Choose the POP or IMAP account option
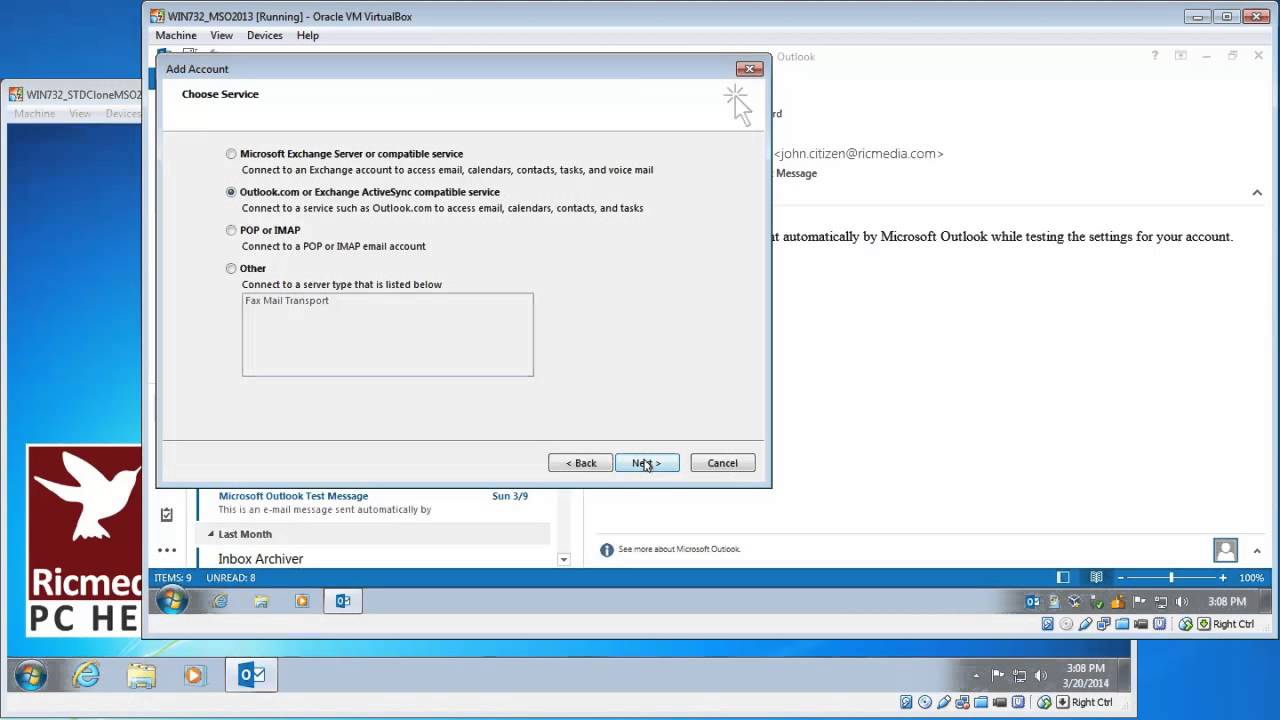 pyautogui.click(x=231, y=230)
